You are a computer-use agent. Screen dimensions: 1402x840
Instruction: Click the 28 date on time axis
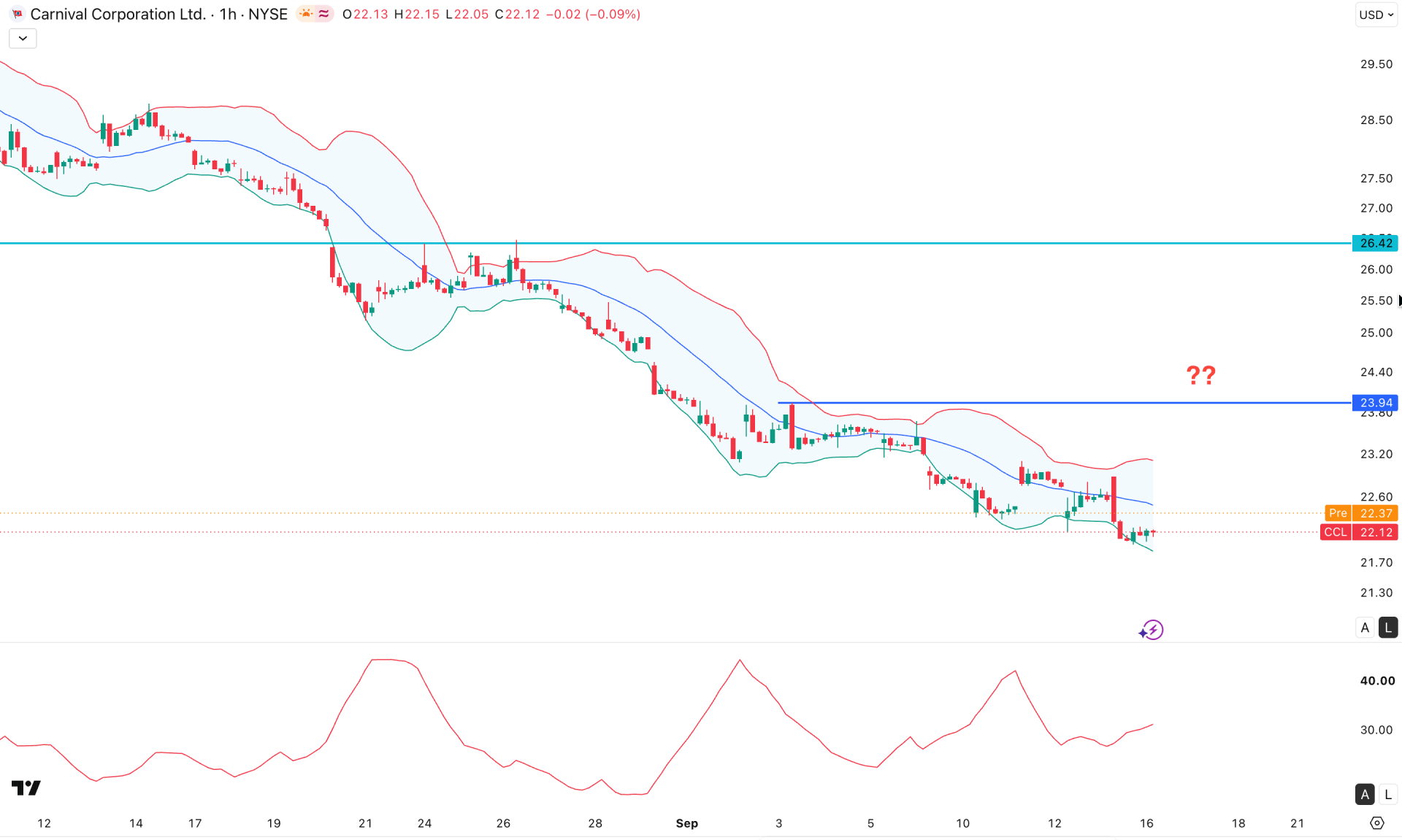click(595, 823)
